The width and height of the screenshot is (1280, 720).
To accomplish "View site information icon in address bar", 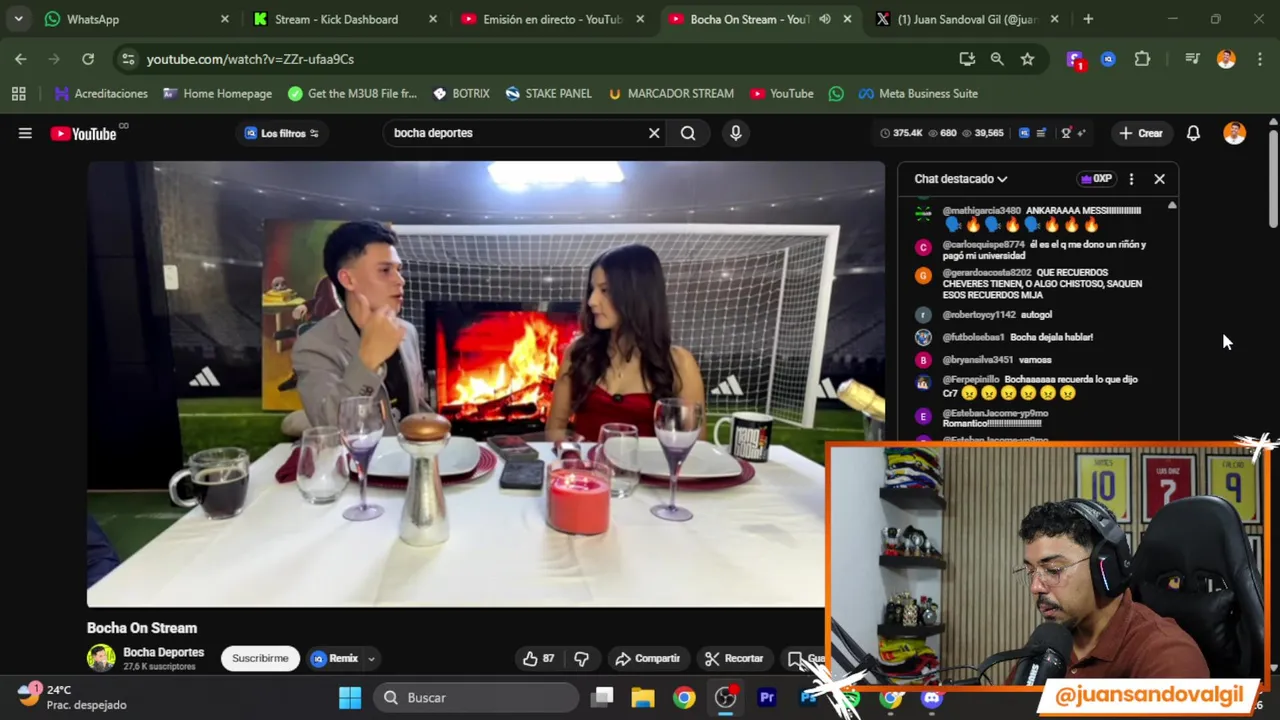I will click(127, 59).
